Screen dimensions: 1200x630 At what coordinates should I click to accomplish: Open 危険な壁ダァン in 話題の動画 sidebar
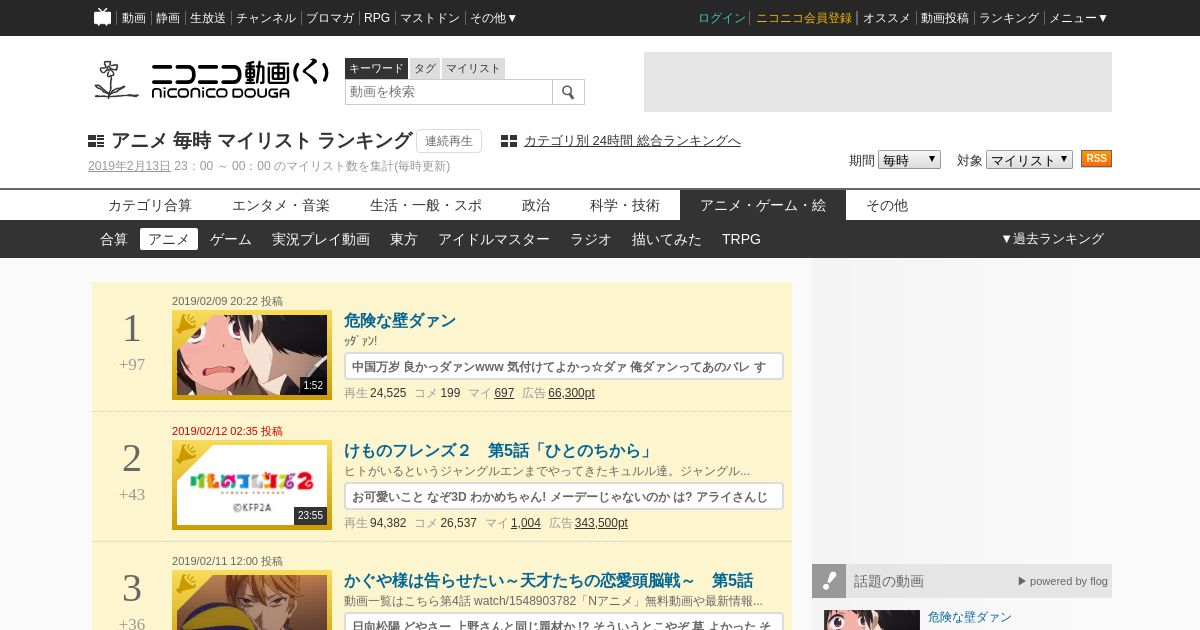(970, 617)
